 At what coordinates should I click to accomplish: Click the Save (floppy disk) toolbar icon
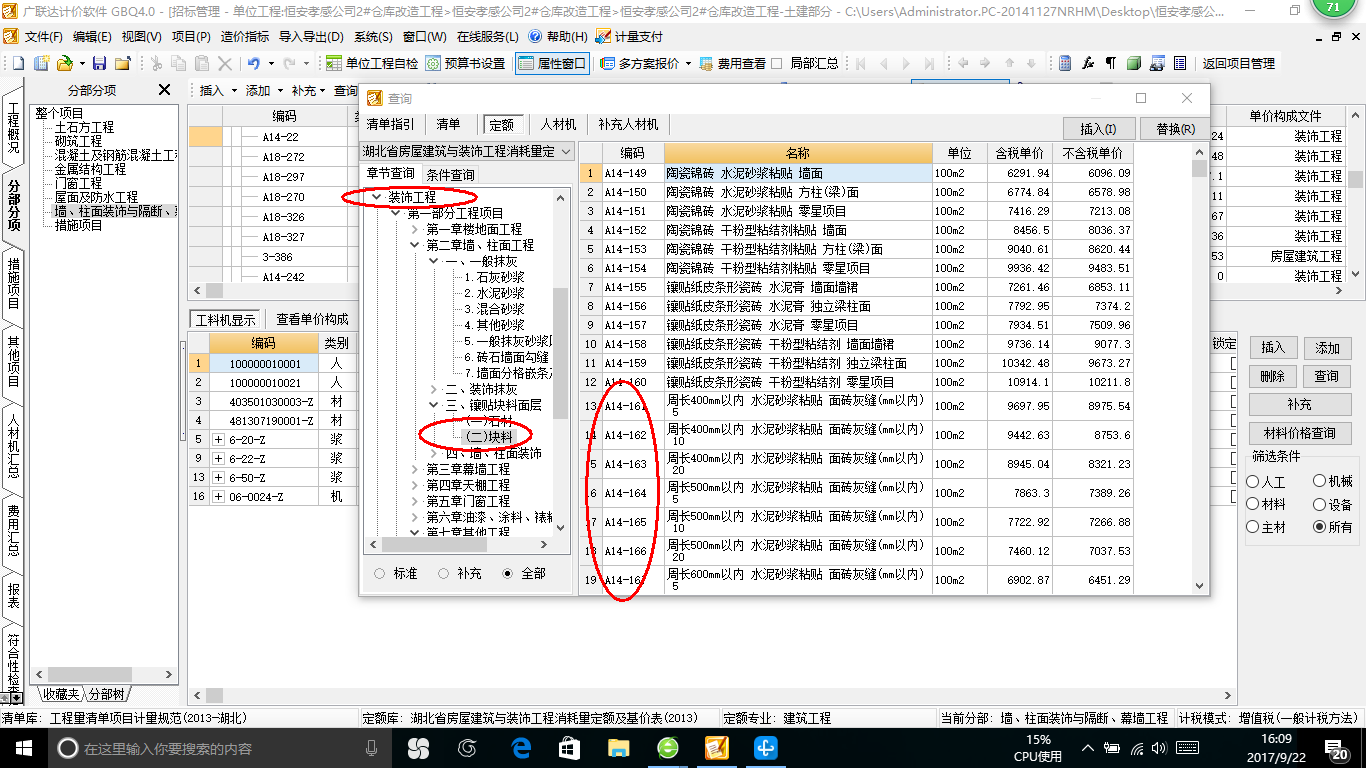(99, 63)
